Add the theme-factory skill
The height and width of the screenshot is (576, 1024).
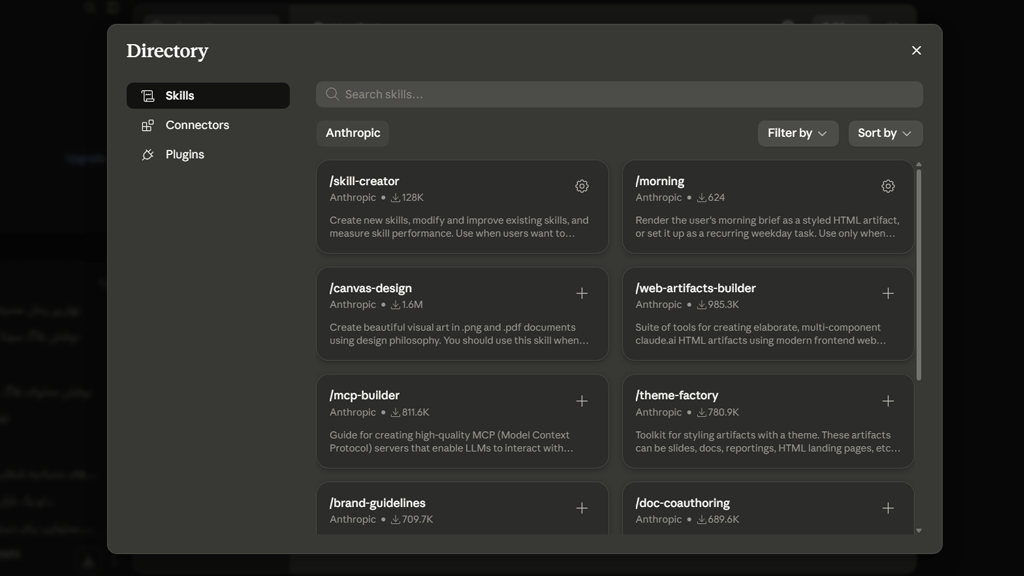click(x=888, y=401)
